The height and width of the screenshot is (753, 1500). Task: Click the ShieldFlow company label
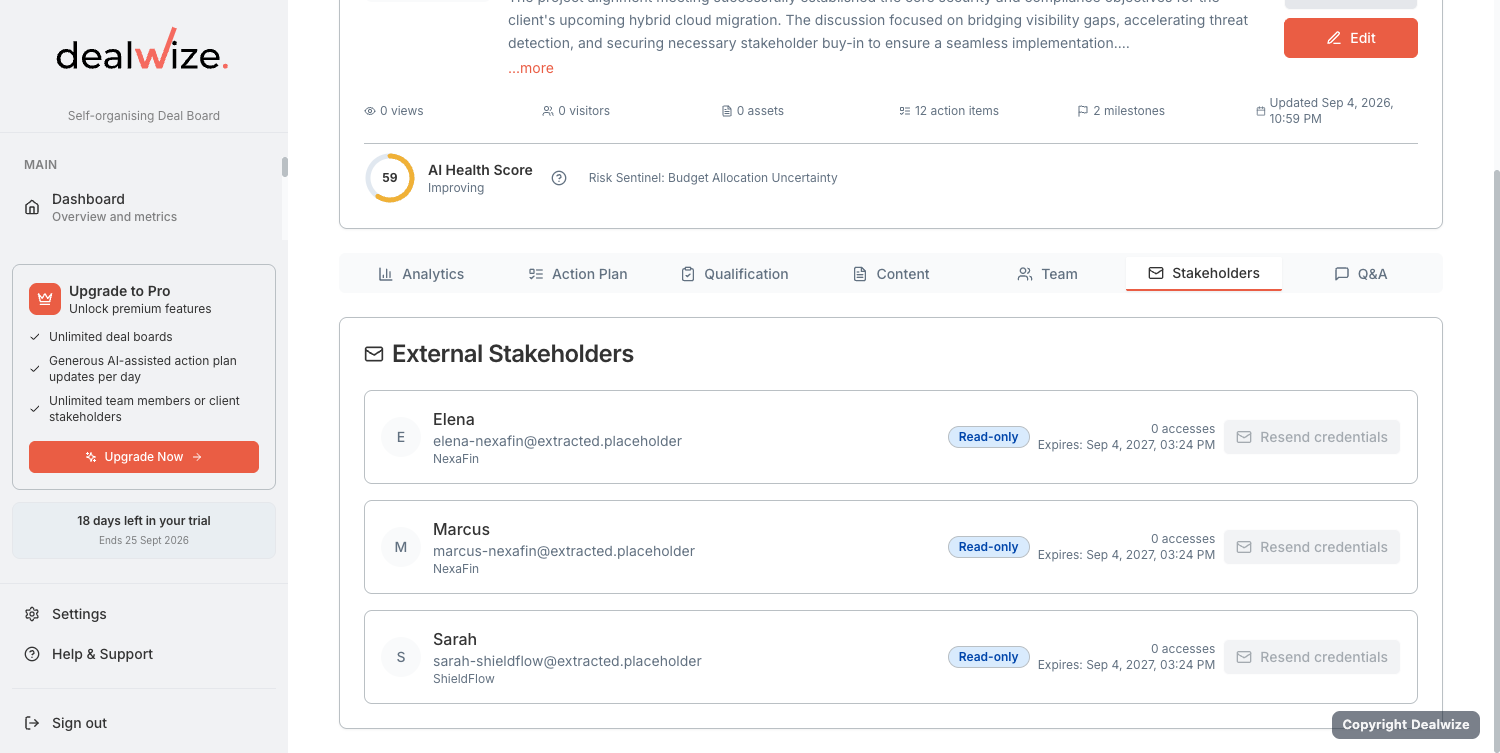coord(464,679)
